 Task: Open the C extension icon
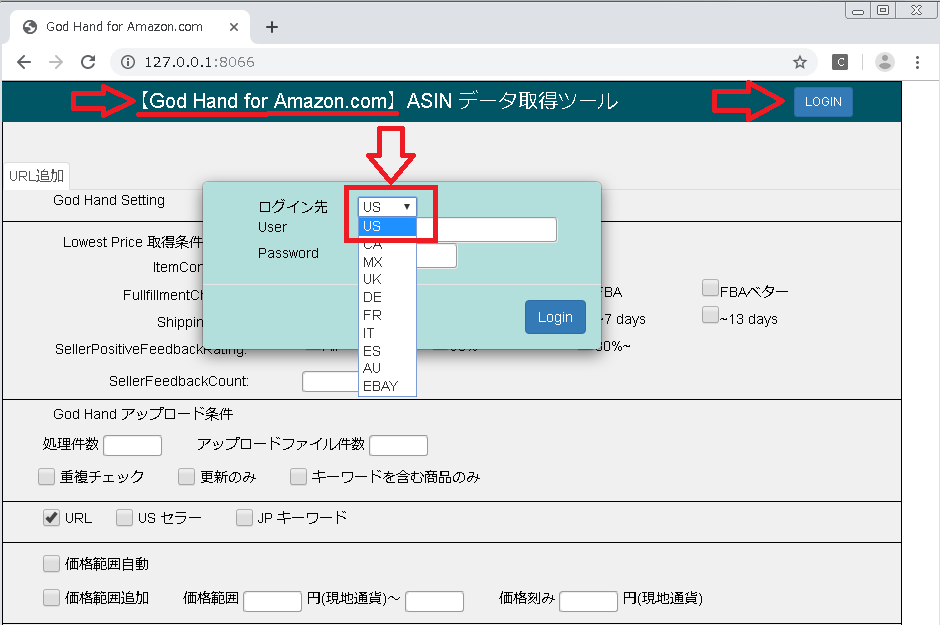pyautogui.click(x=840, y=62)
